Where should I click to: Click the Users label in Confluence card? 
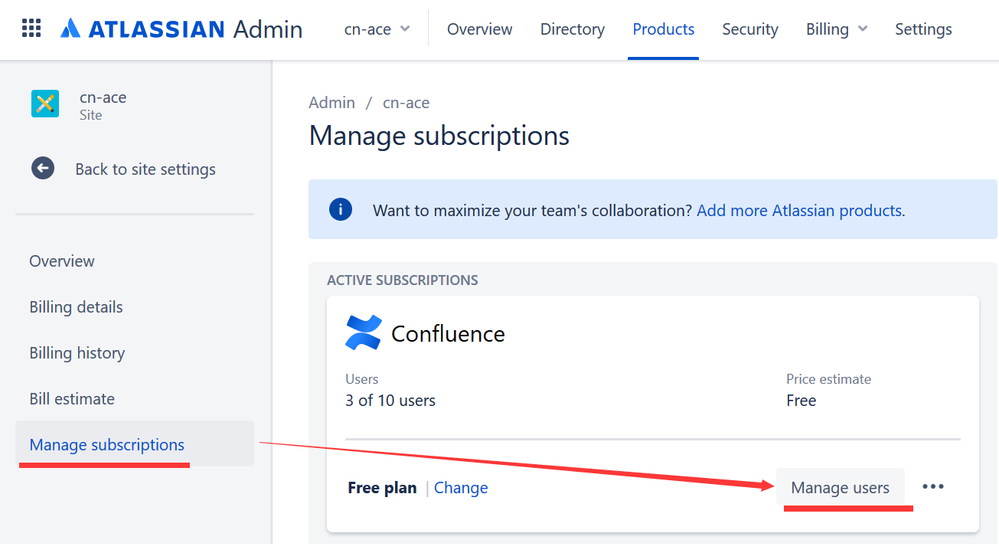(361, 379)
